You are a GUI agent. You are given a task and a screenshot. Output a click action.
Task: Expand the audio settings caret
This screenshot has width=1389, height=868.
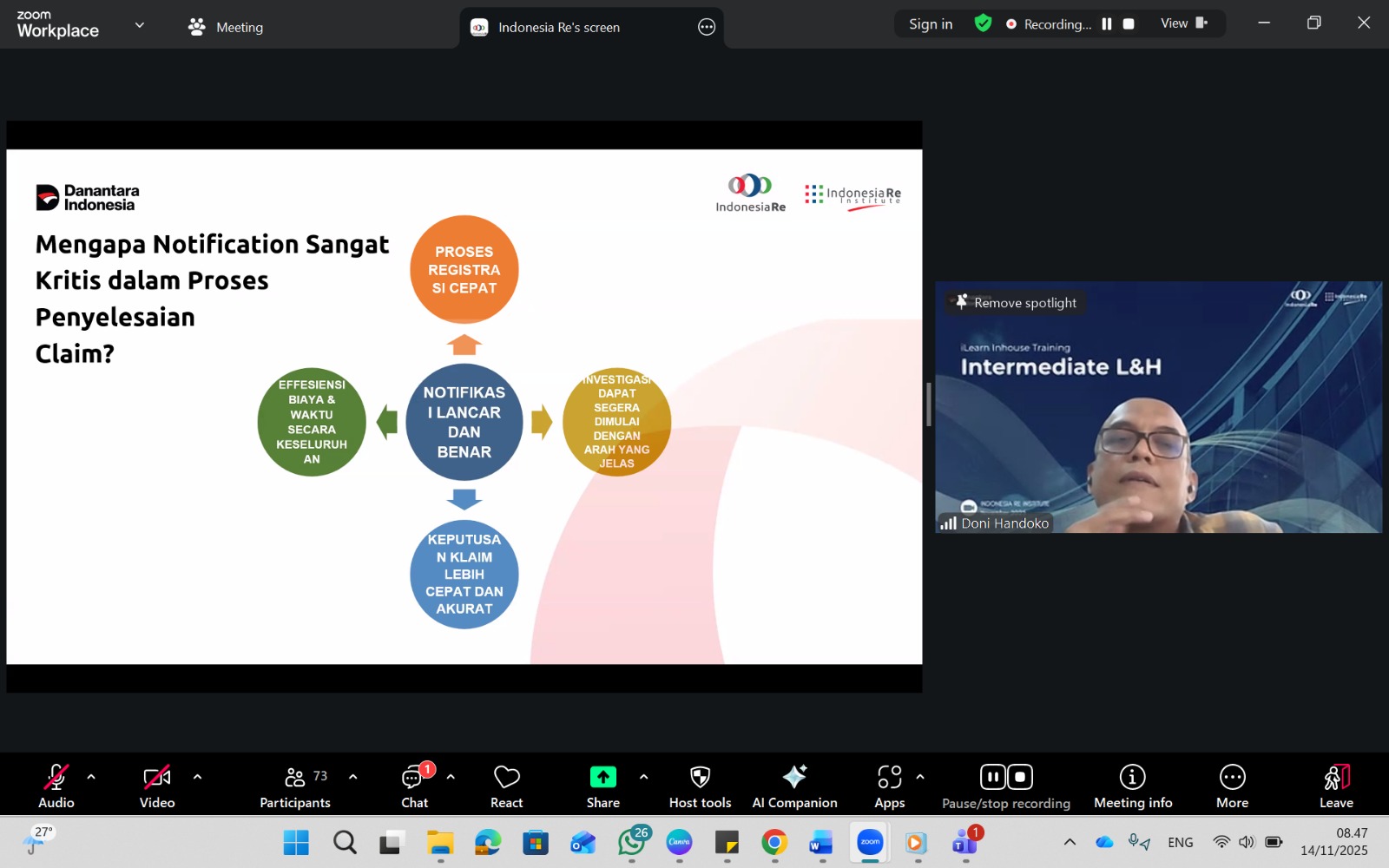(x=91, y=777)
